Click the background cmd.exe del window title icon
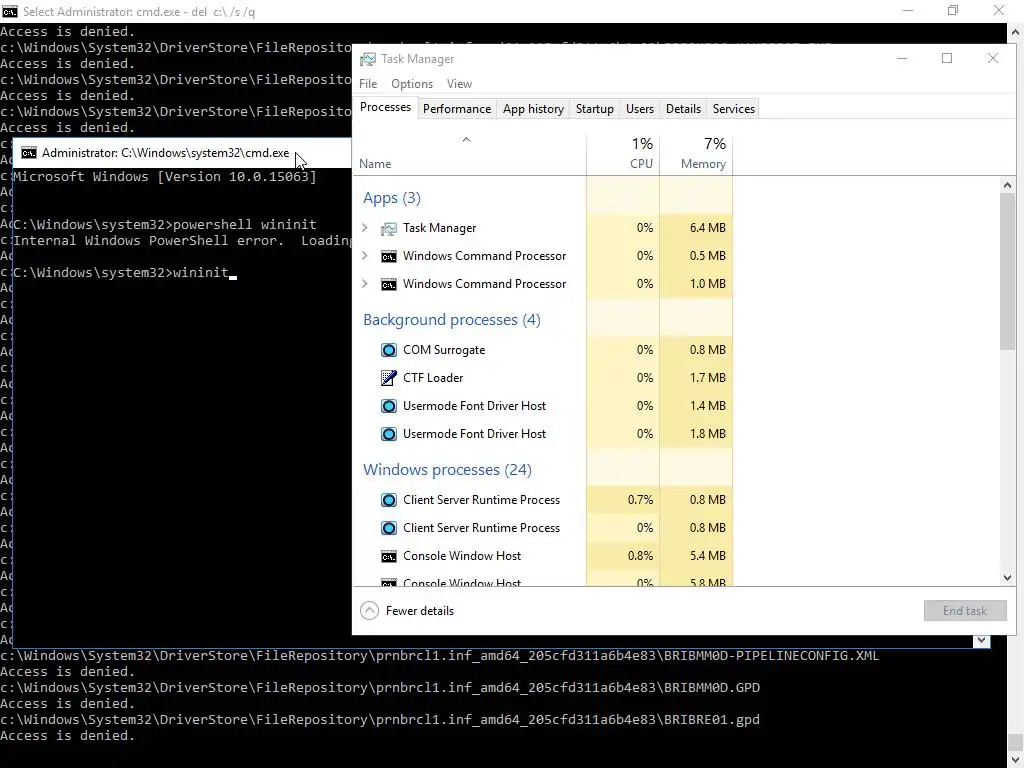Image resolution: width=1024 pixels, height=768 pixels. (x=9, y=12)
